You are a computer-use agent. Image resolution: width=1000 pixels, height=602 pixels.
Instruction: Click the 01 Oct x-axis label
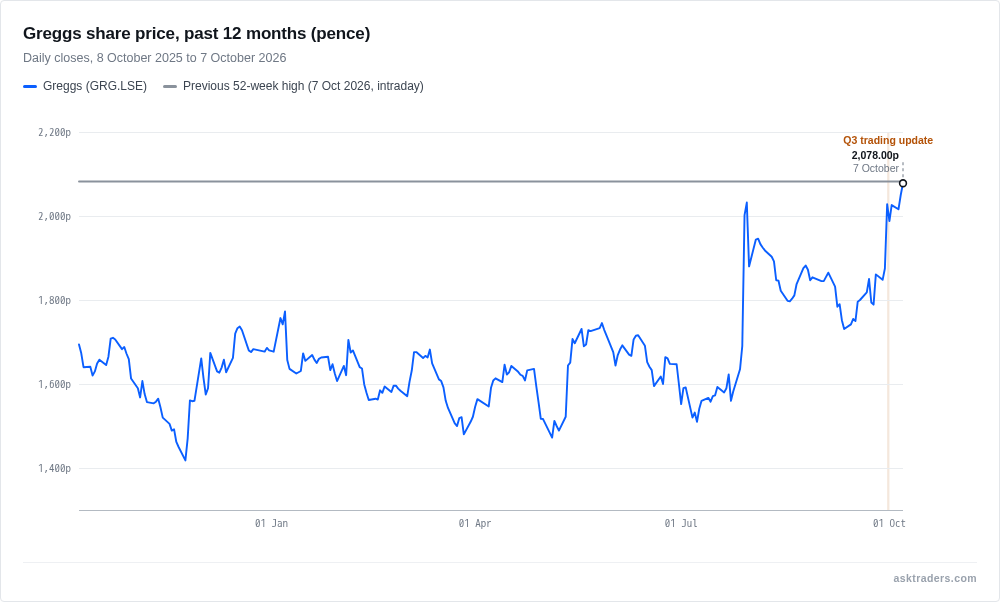pyautogui.click(x=889, y=524)
